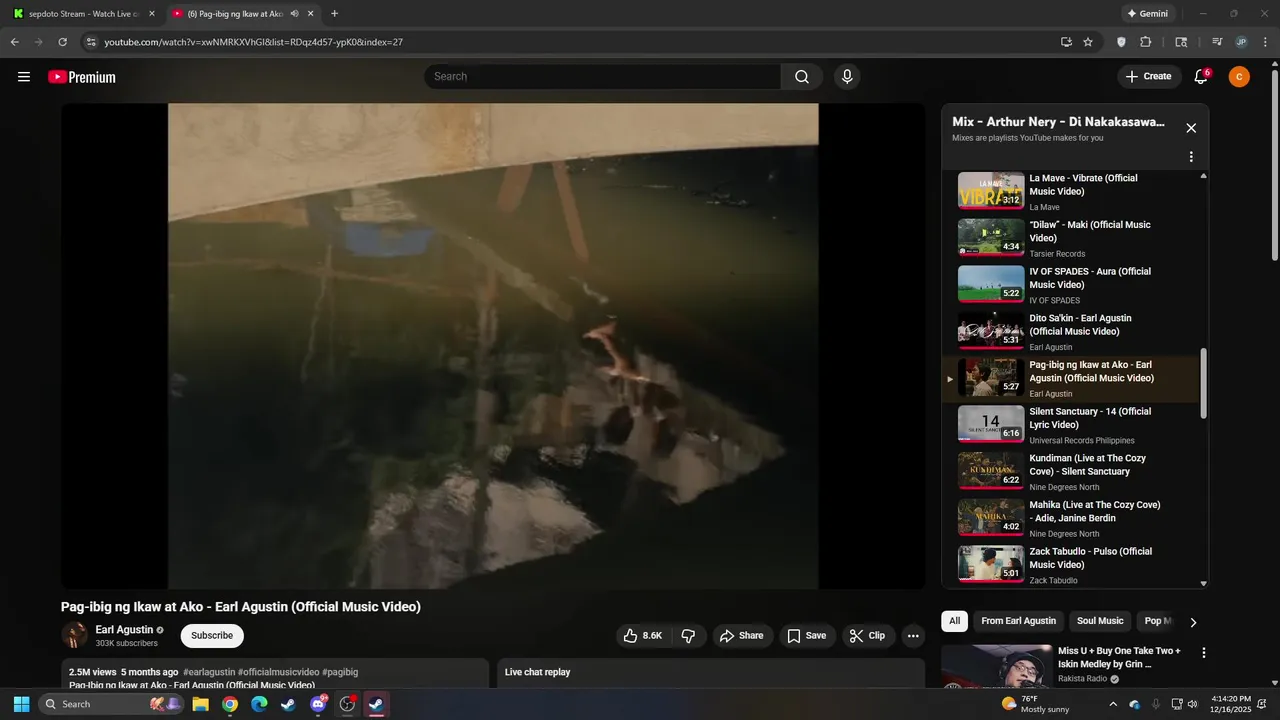
Task: Click the Chrome taskbar icon
Action: click(230, 704)
